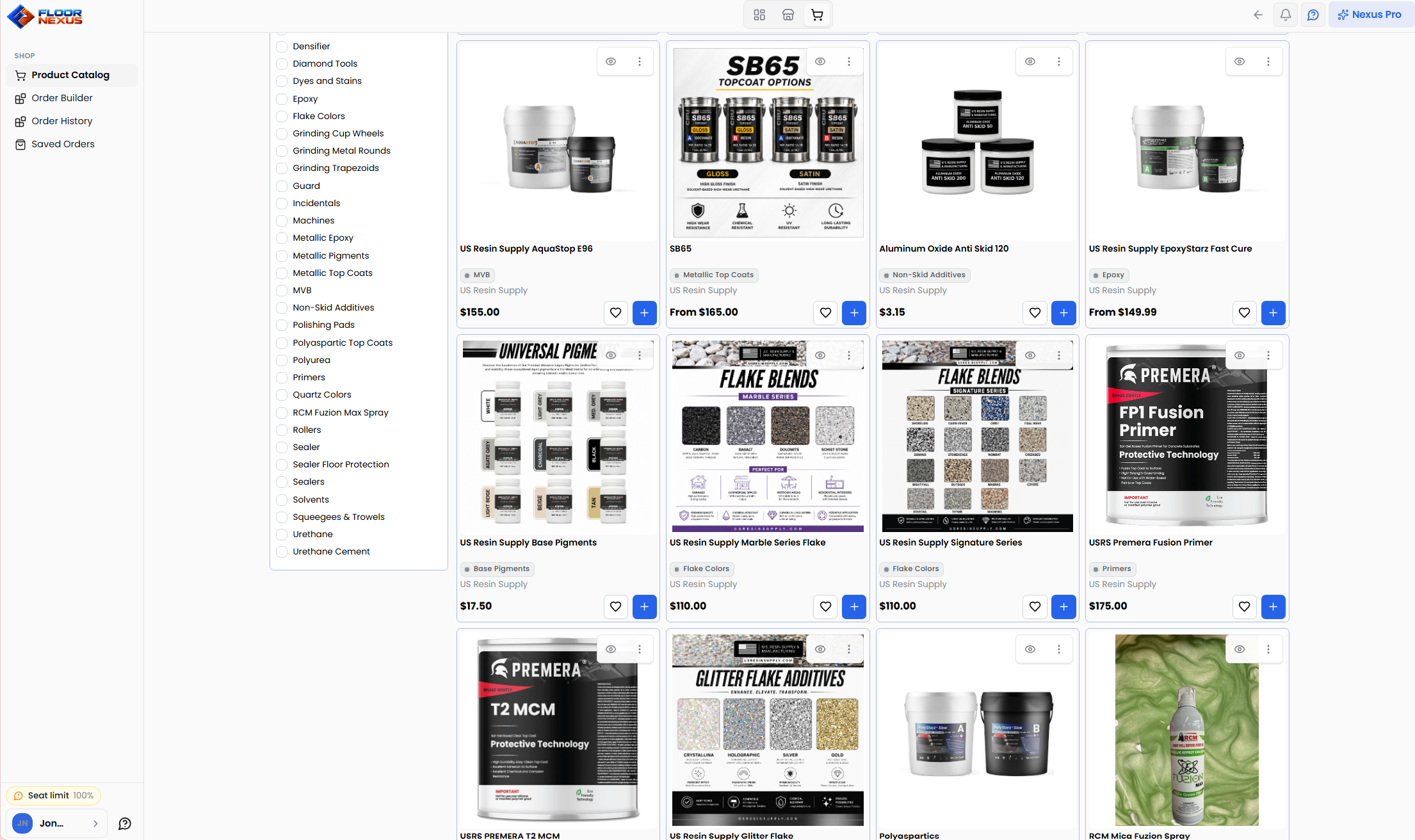This screenshot has width=1415, height=840.
Task: Add AquaStop E96 to order
Action: click(645, 312)
